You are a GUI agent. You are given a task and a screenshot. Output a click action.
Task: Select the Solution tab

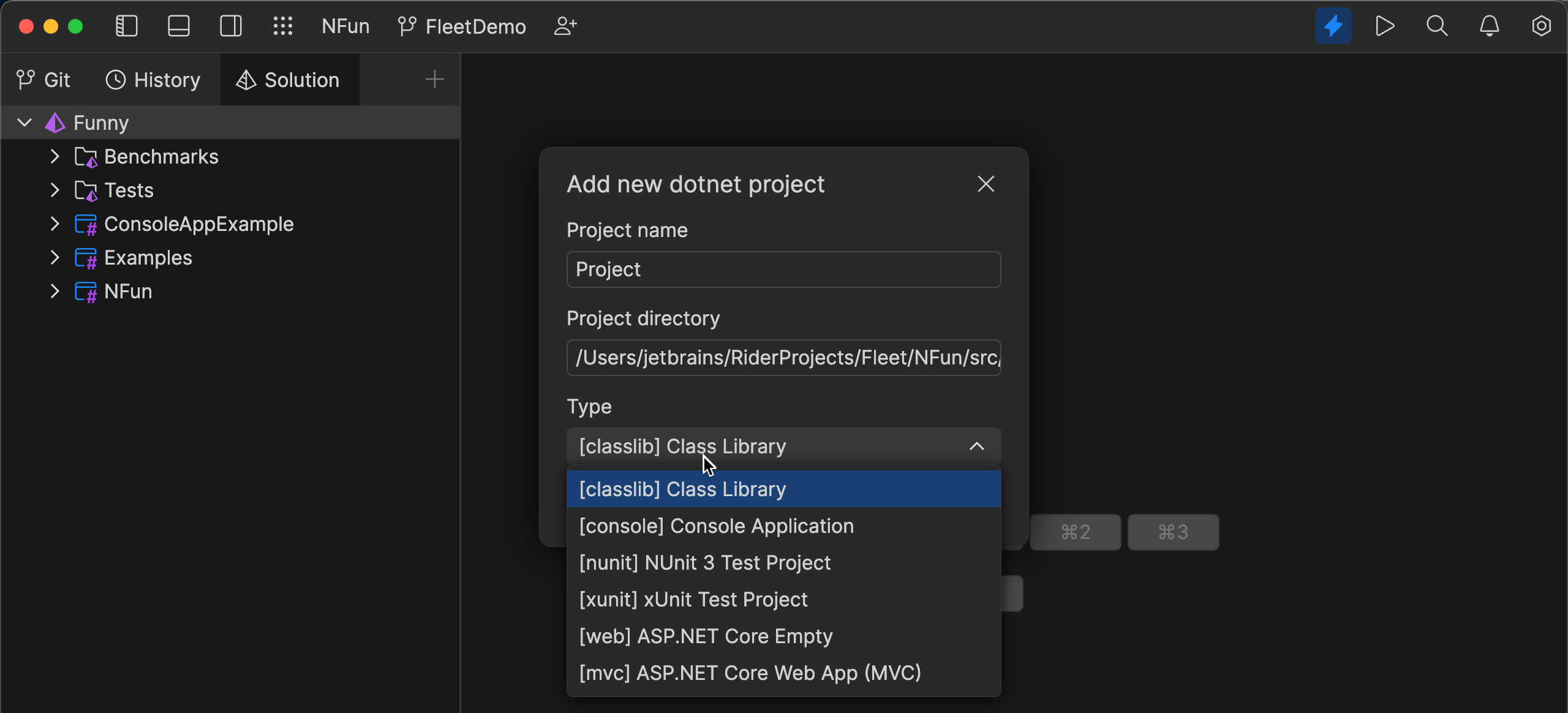point(289,80)
